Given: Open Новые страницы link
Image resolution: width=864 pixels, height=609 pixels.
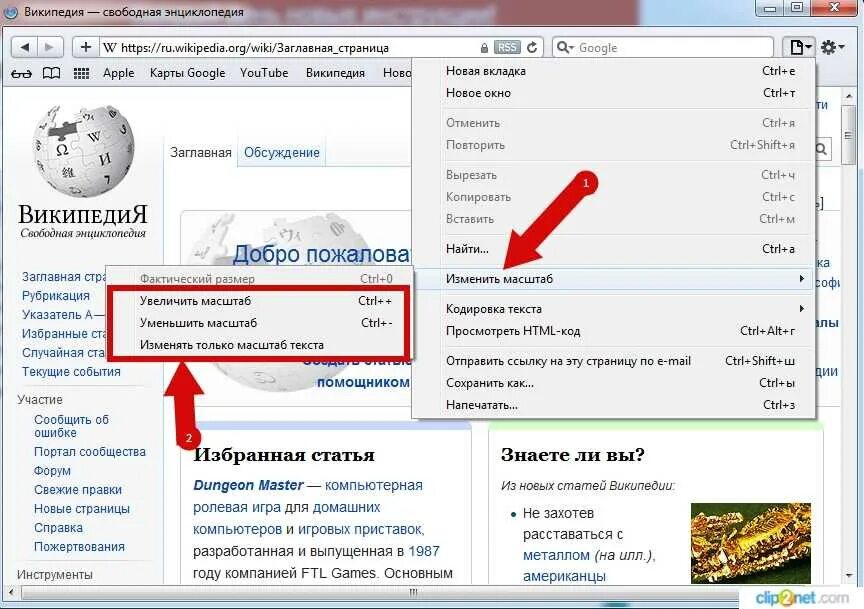Looking at the screenshot, I should tap(82, 509).
